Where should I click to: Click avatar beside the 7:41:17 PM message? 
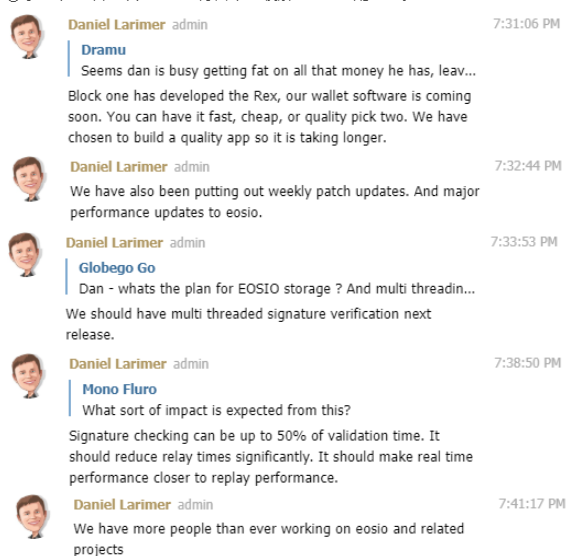33,517
